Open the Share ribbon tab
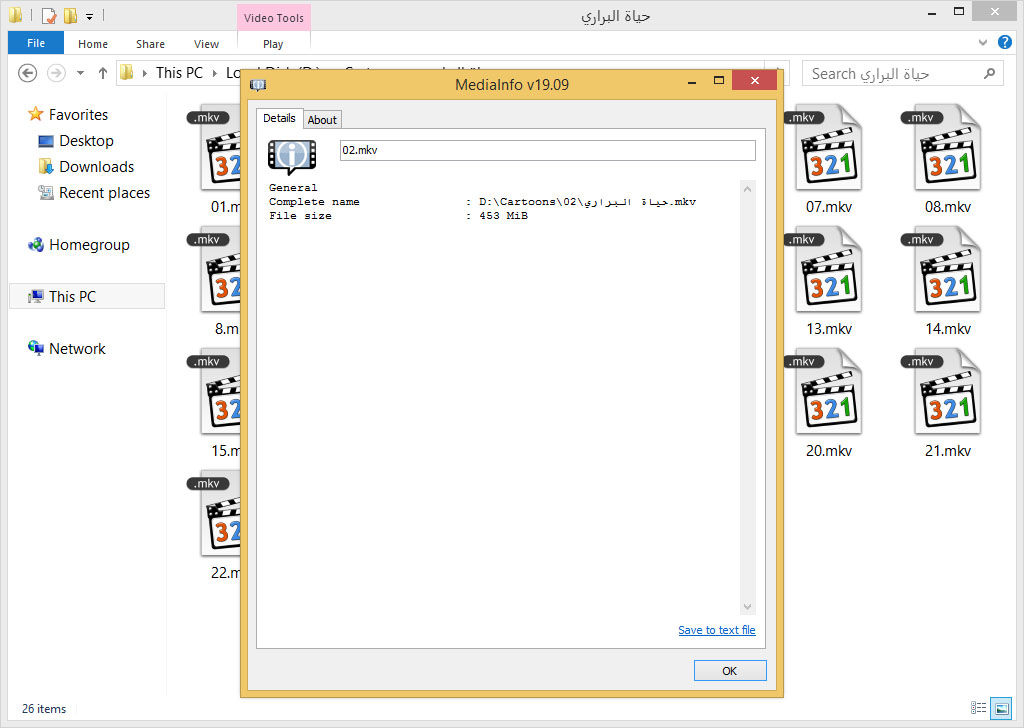 click(150, 44)
